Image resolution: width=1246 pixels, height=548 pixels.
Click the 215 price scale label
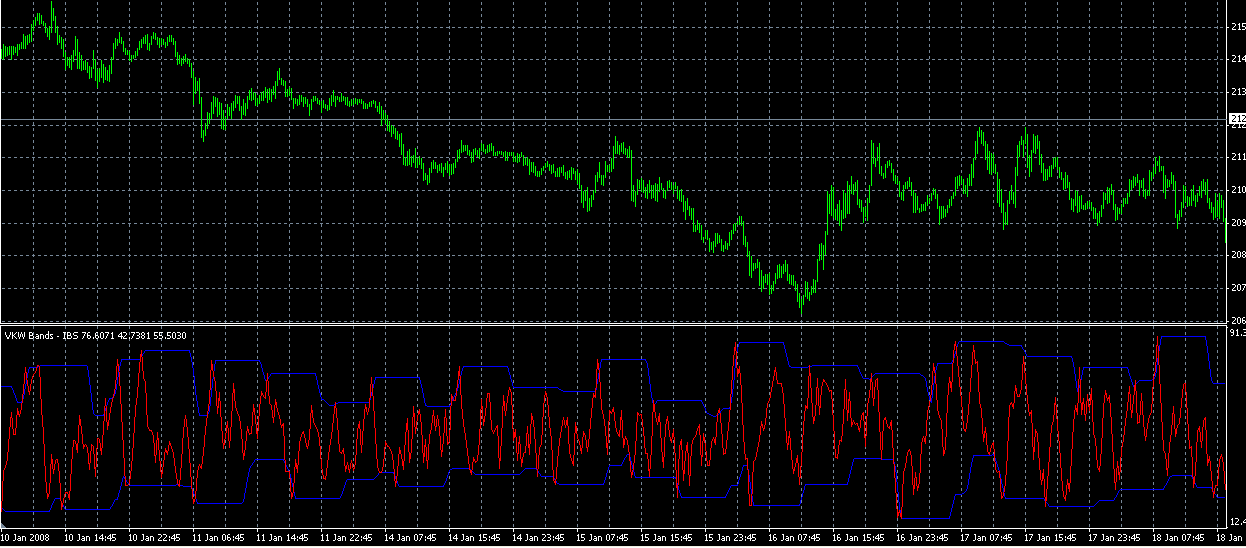tap(1238, 27)
